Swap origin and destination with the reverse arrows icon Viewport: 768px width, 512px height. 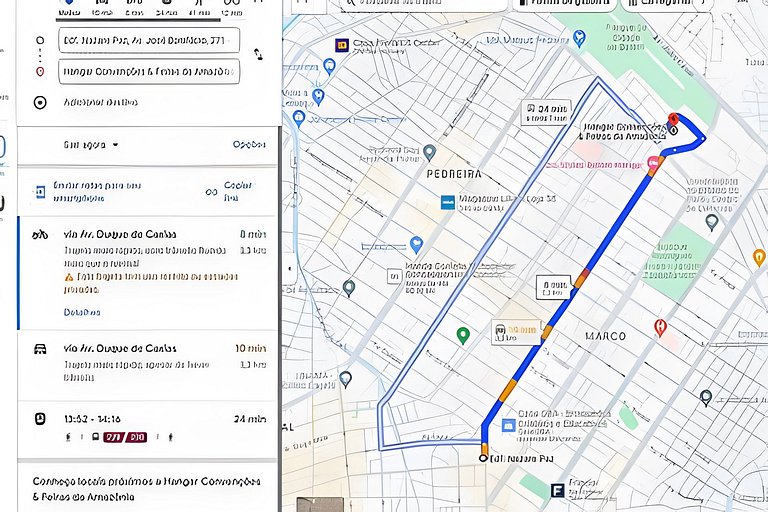point(258,54)
